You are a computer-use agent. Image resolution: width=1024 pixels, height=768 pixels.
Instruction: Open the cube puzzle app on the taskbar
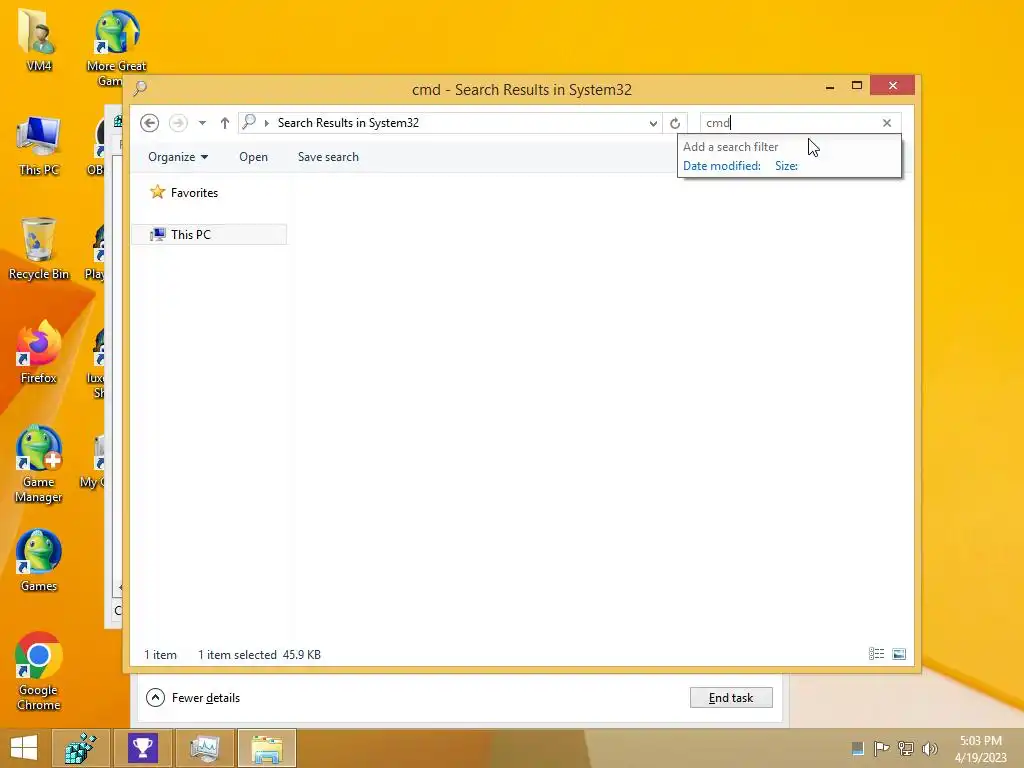pos(80,748)
